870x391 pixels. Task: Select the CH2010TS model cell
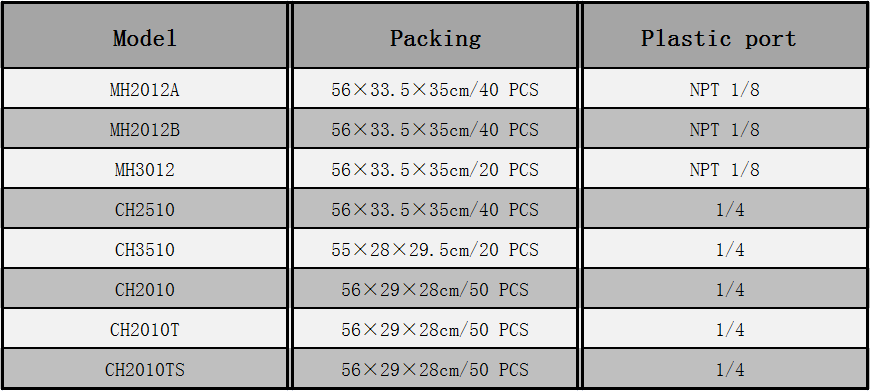[x=145, y=368]
